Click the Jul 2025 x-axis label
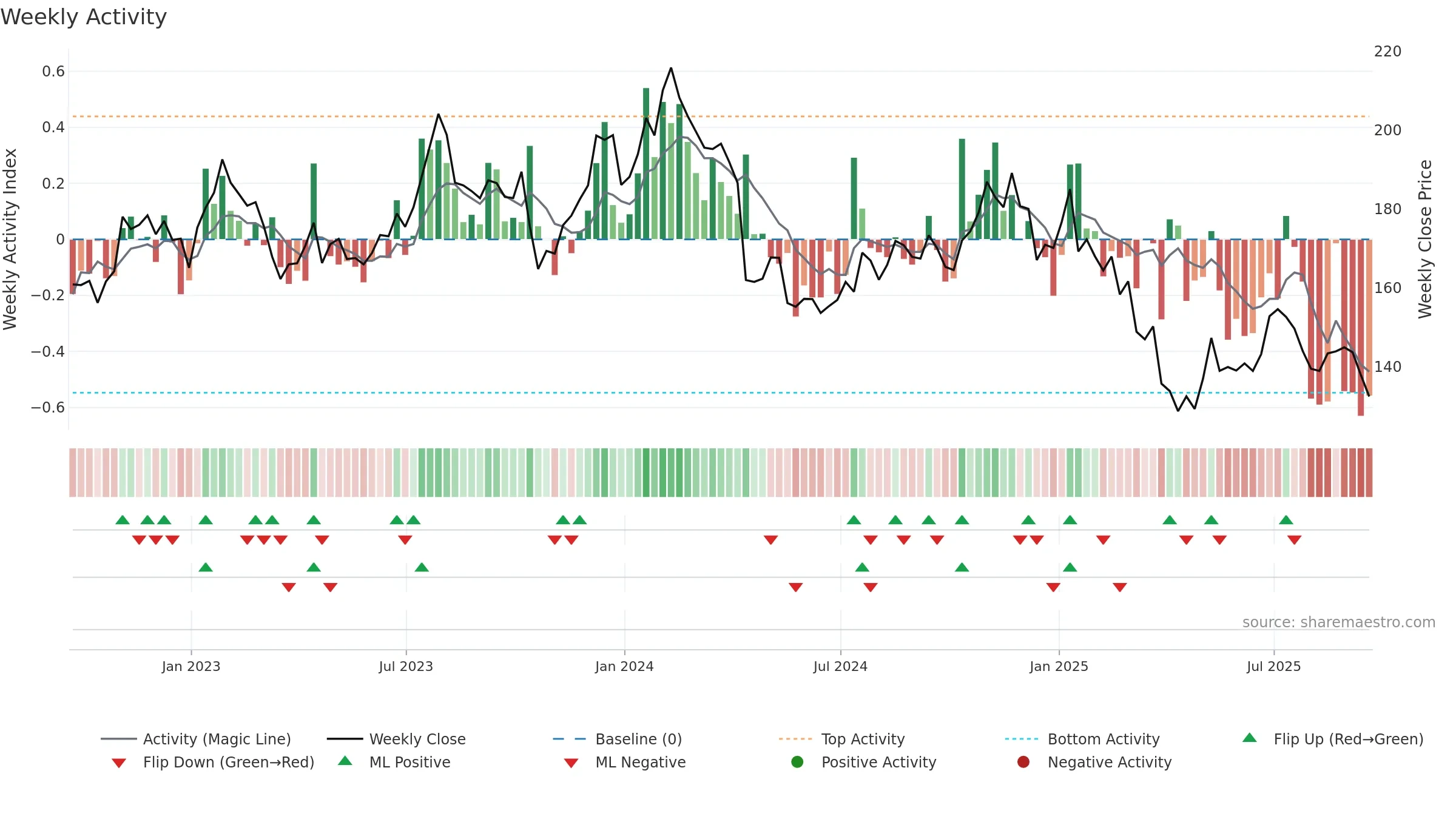This screenshot has width=1456, height=819. 1274,666
